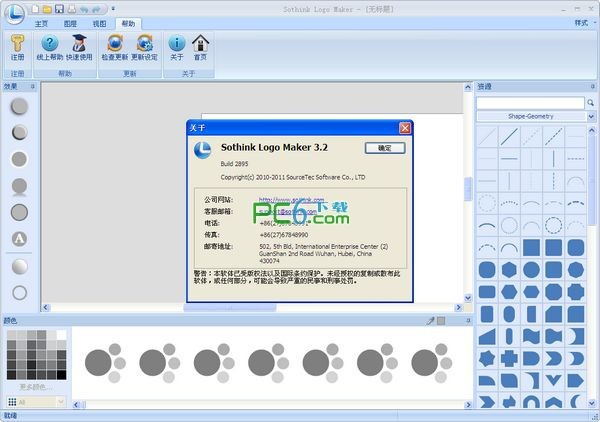Open the Sothink application orb menu
This screenshot has width=600, height=422.
14,13
